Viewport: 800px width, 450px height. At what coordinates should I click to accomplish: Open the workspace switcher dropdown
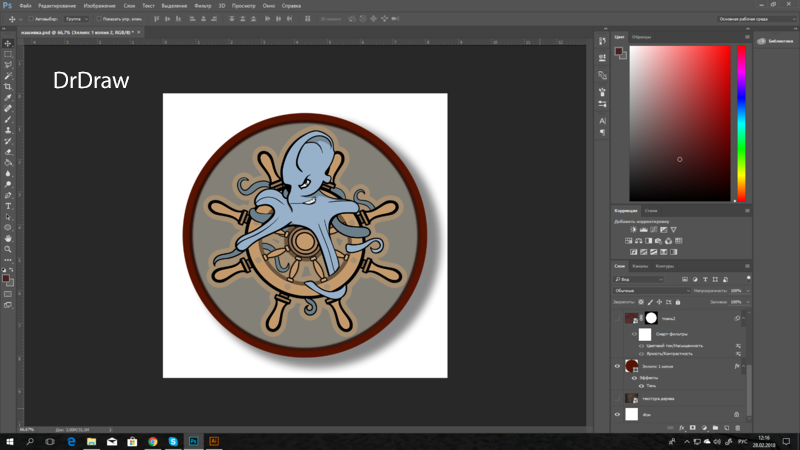[x=757, y=19]
